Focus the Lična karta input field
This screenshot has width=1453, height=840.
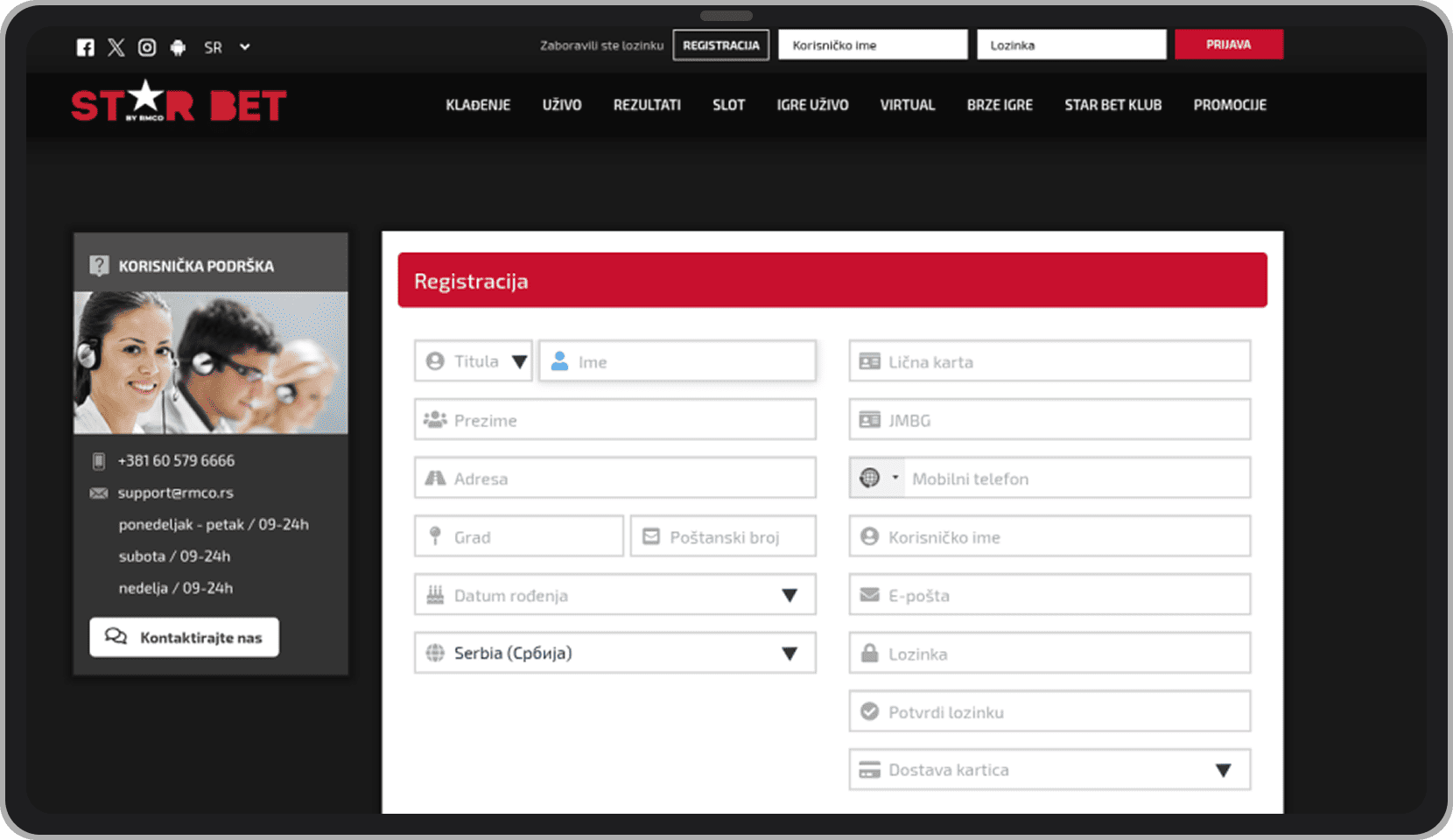[x=1049, y=361]
